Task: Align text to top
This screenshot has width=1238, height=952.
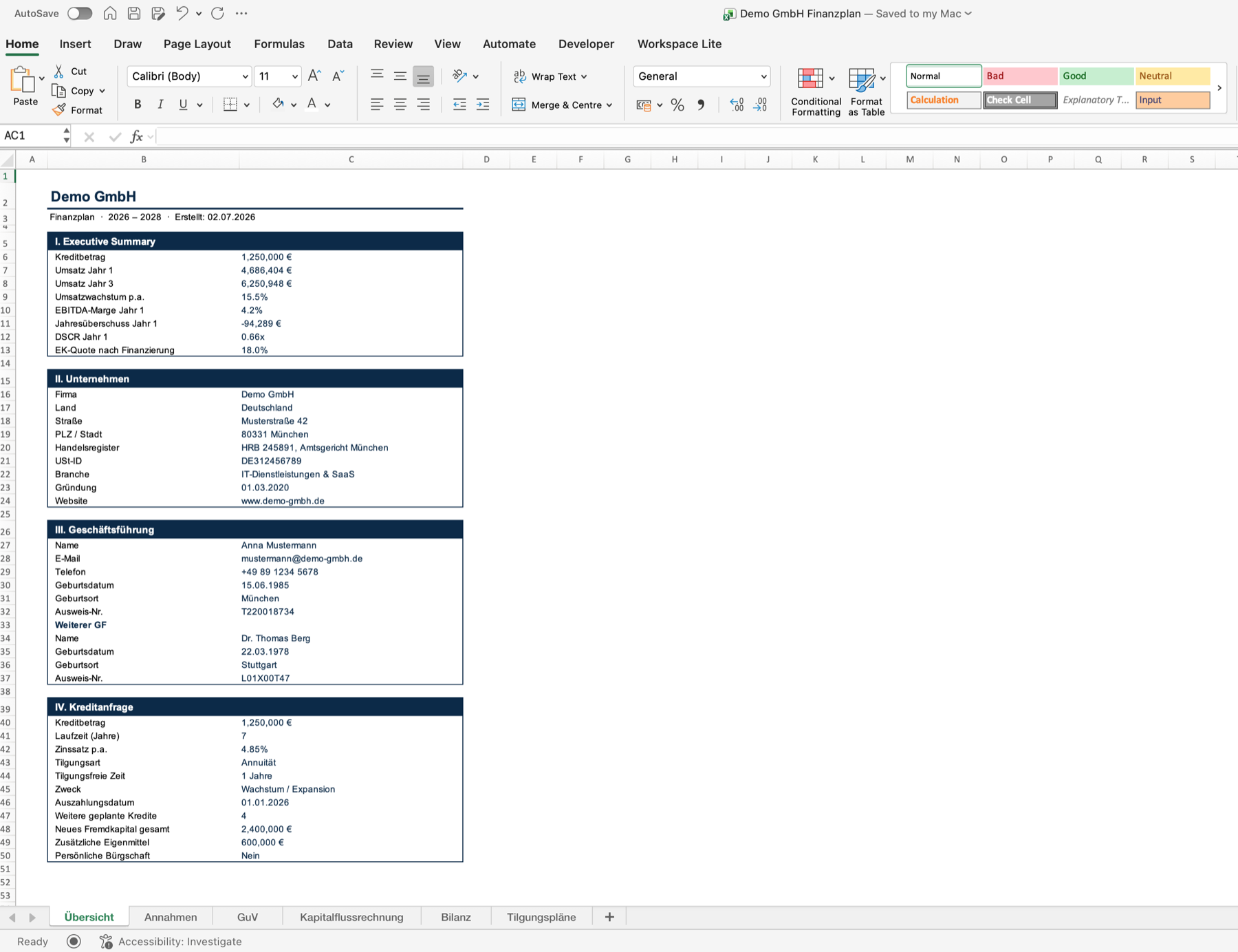Action: [x=377, y=75]
